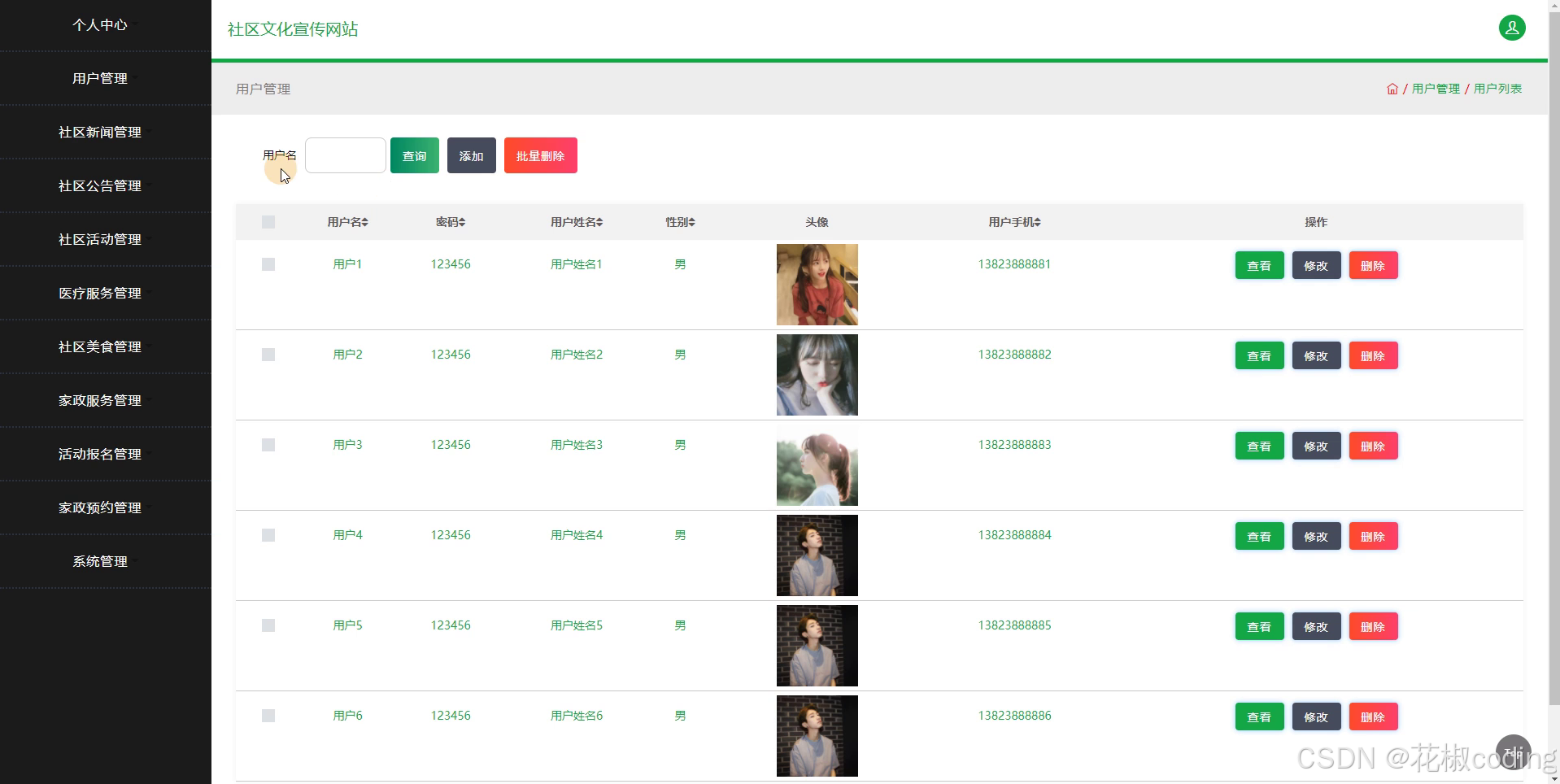
Task: Click 查看 for 用户4
Action: [x=1259, y=536]
